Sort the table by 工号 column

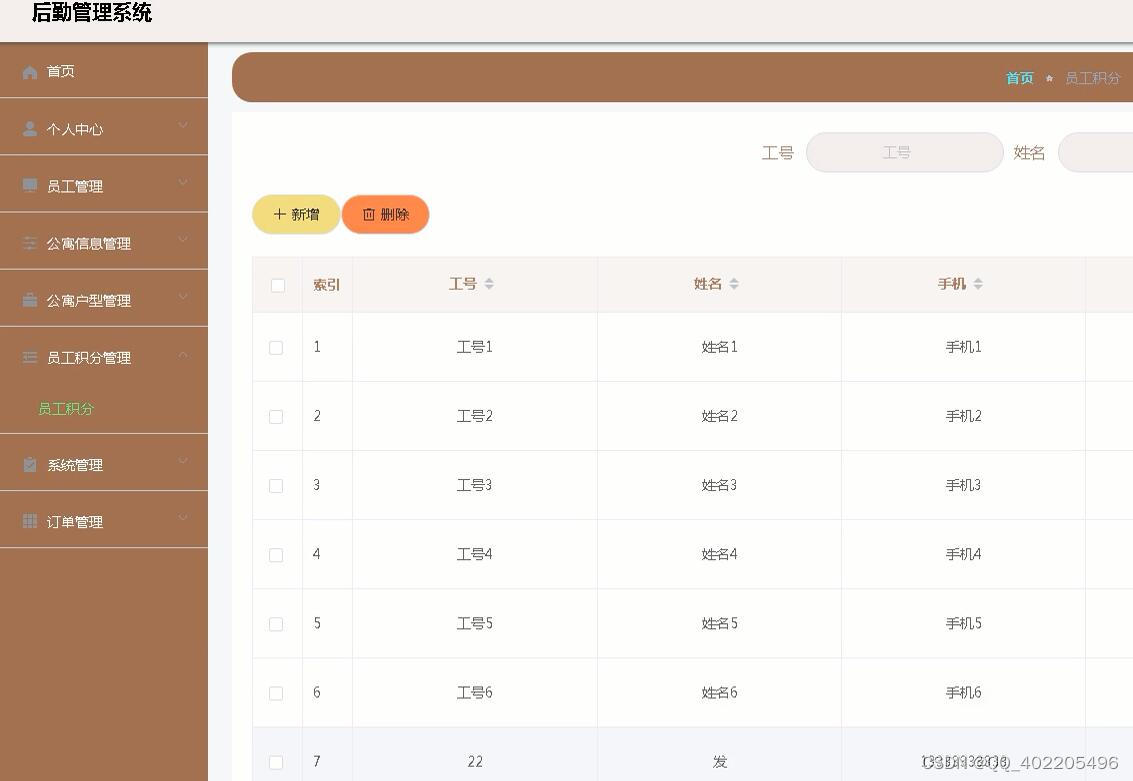(x=489, y=284)
